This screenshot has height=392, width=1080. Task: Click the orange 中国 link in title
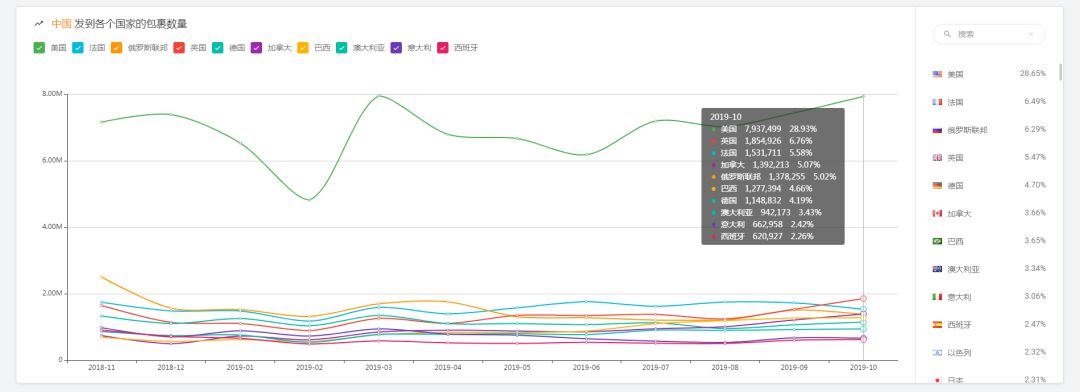[x=61, y=23]
